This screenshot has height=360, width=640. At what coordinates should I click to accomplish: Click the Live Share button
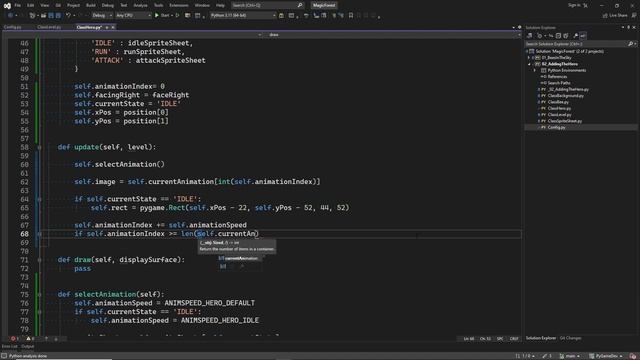coord(615,16)
